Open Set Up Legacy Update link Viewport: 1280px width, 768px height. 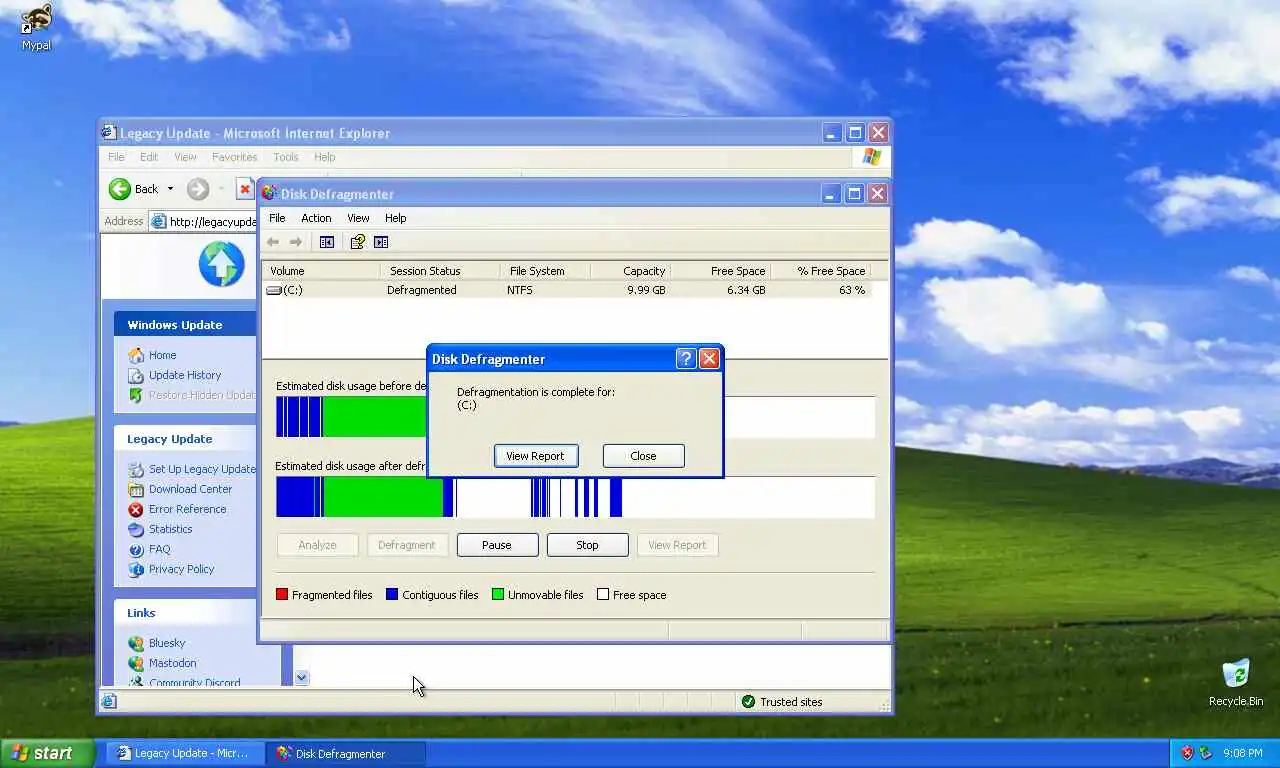202,469
